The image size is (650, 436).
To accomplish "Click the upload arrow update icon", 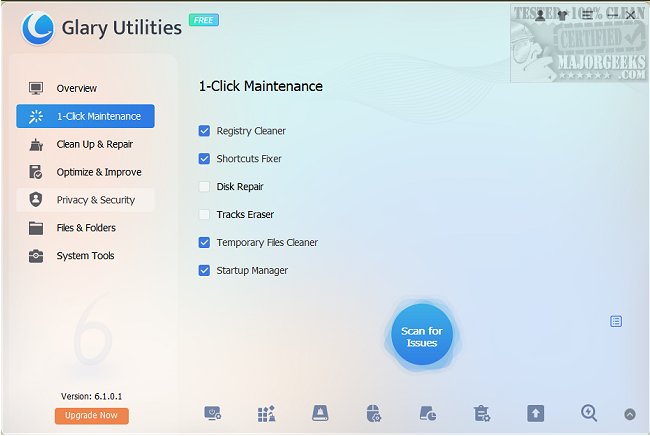I will (535, 414).
